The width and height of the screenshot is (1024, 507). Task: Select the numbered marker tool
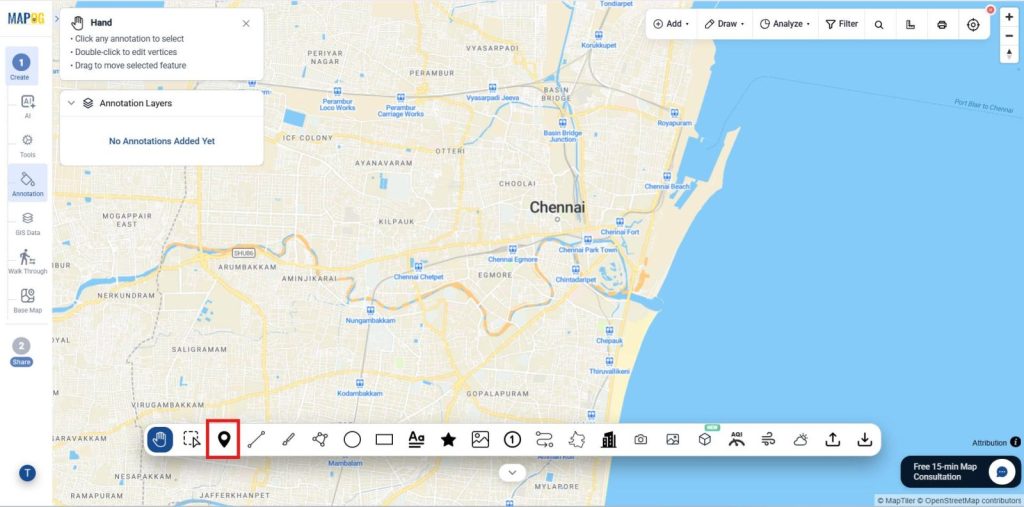click(512, 440)
